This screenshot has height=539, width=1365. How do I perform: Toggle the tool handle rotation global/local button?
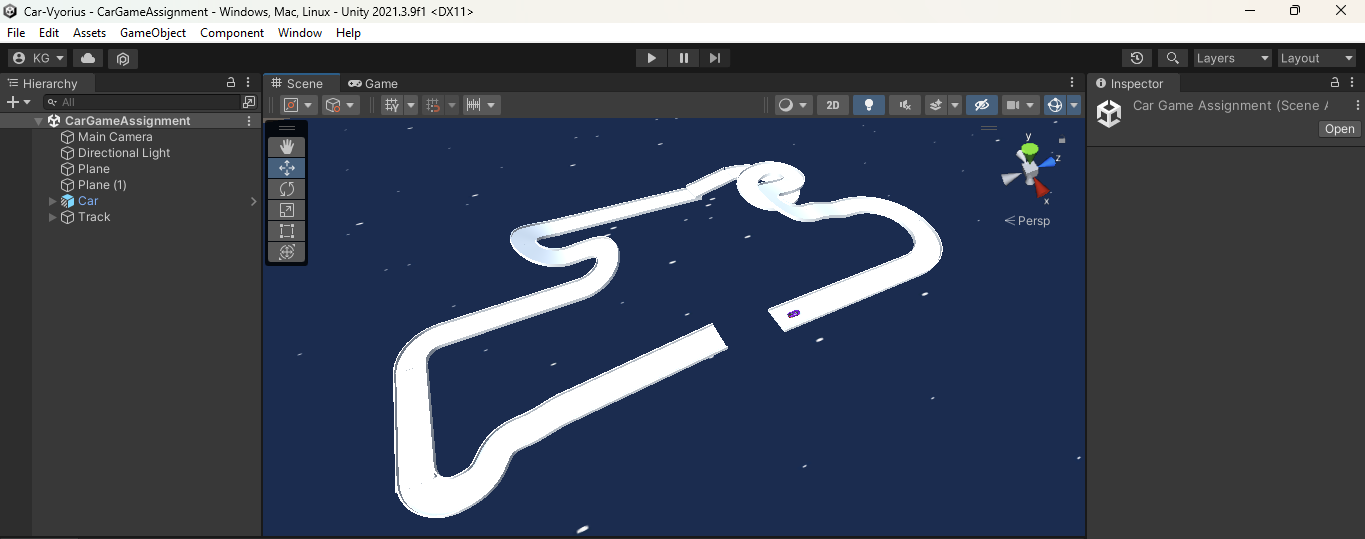pos(341,105)
